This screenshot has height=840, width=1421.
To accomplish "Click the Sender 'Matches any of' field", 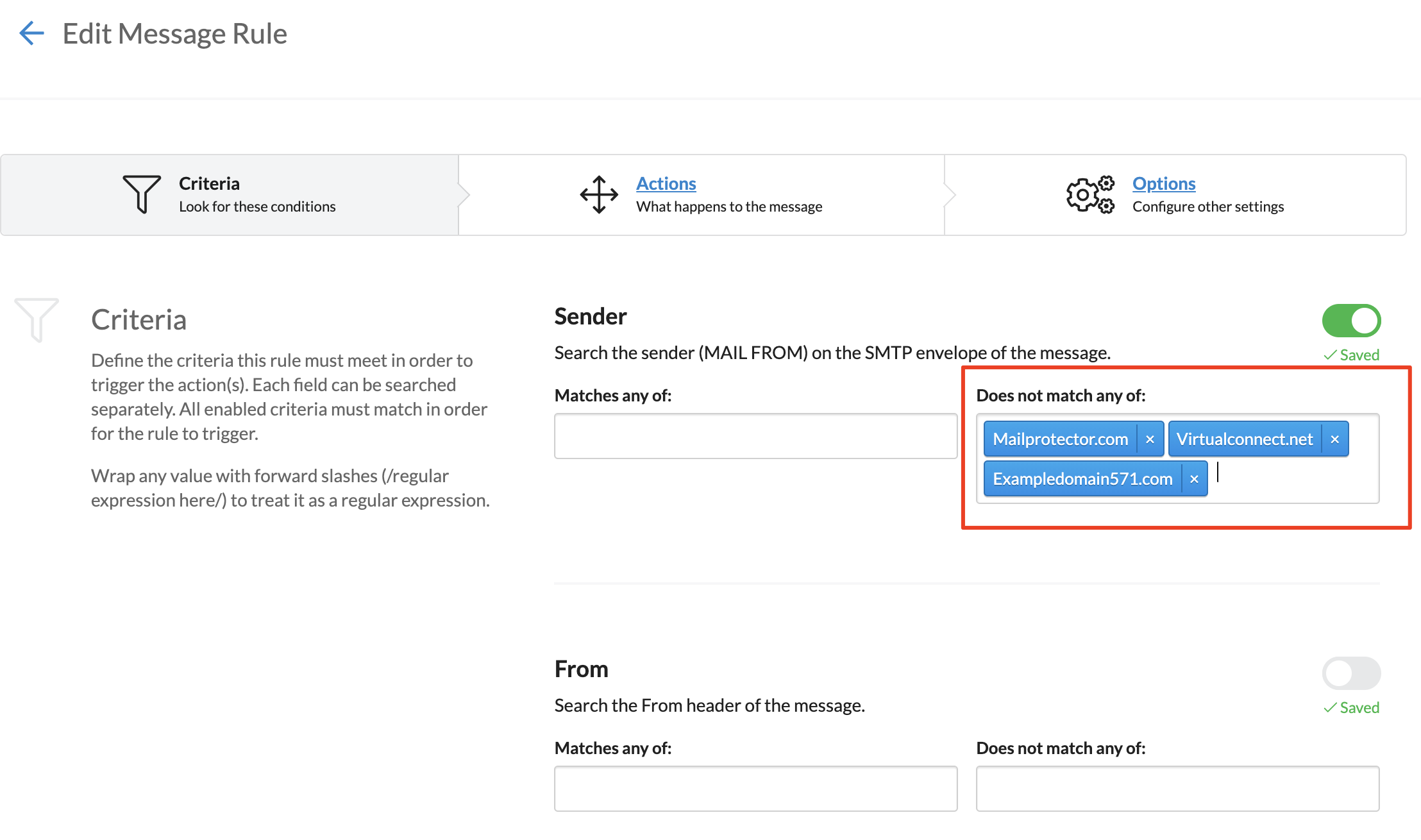I will [x=755, y=436].
